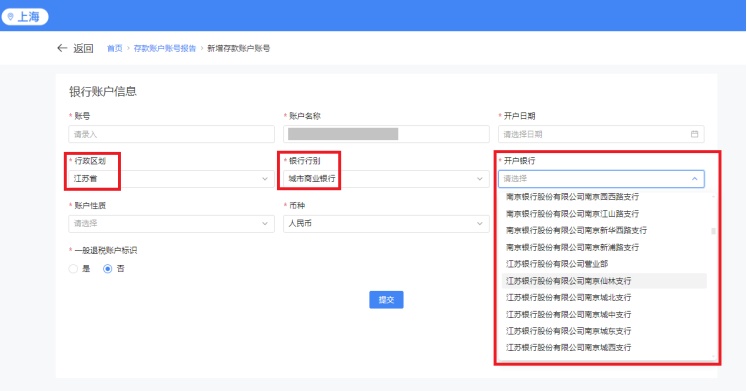Click the 账户名称 input field
The width and height of the screenshot is (747, 391).
click(x=386, y=134)
